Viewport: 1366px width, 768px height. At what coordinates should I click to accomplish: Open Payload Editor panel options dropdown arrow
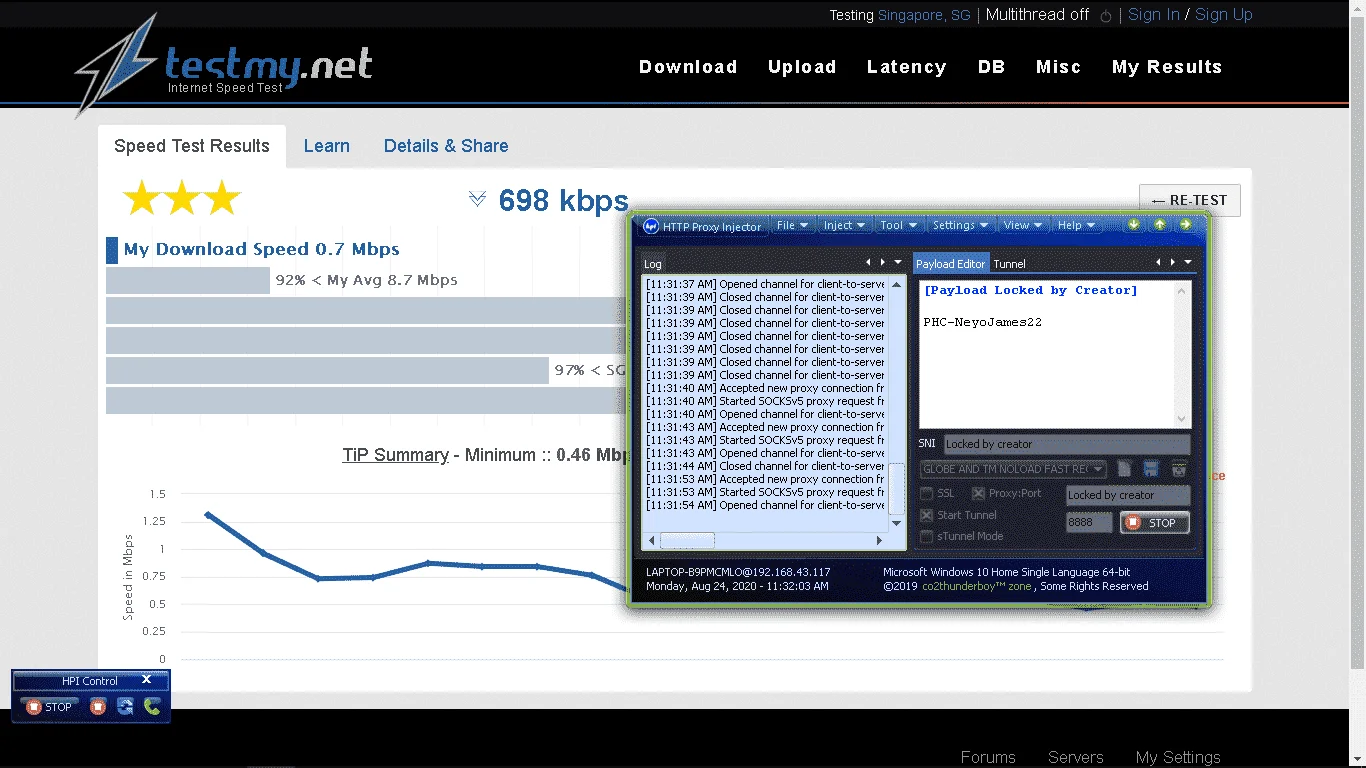[1187, 262]
